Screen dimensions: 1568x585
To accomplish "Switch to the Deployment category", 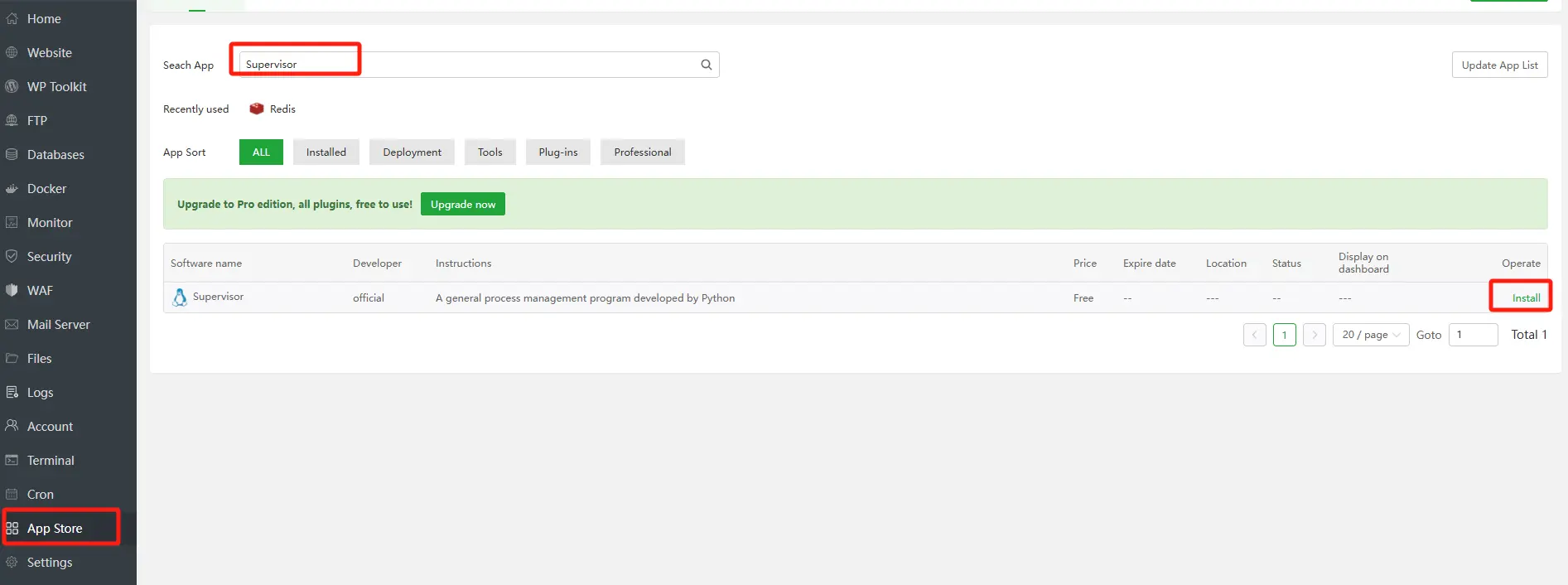I will tap(413, 152).
